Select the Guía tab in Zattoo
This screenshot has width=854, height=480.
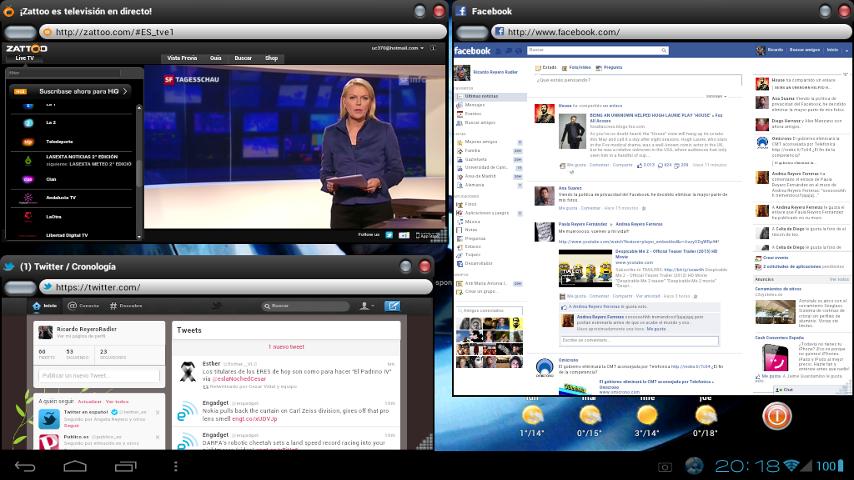click(x=216, y=59)
